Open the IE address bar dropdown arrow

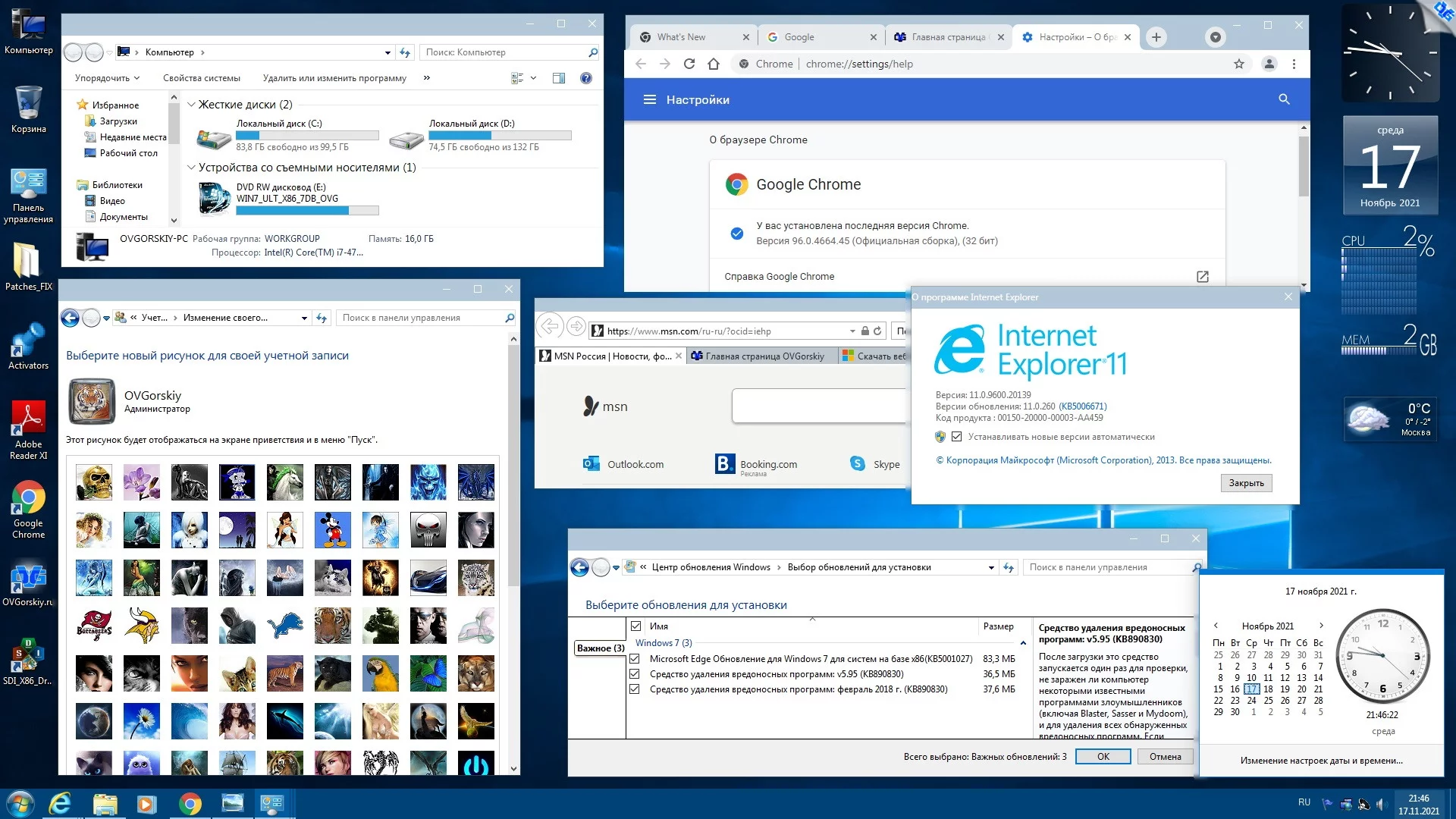(852, 331)
